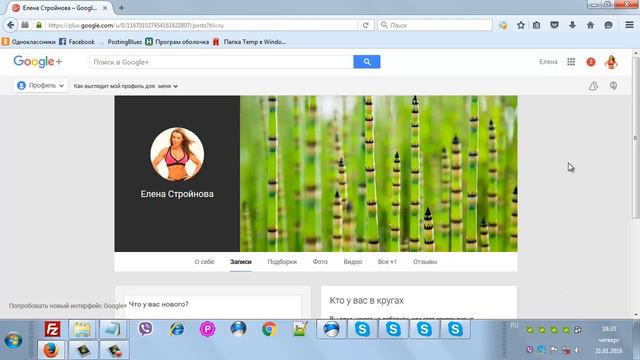Open the О себе tab
This screenshot has height=360, width=640.
pos(204,262)
